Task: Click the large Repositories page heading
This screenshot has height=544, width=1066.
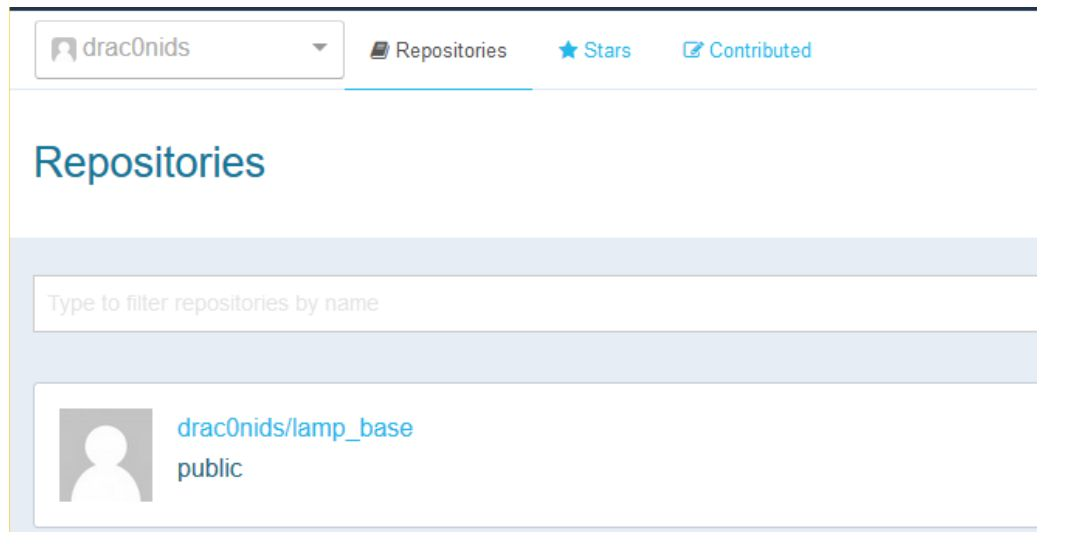Action: point(150,163)
